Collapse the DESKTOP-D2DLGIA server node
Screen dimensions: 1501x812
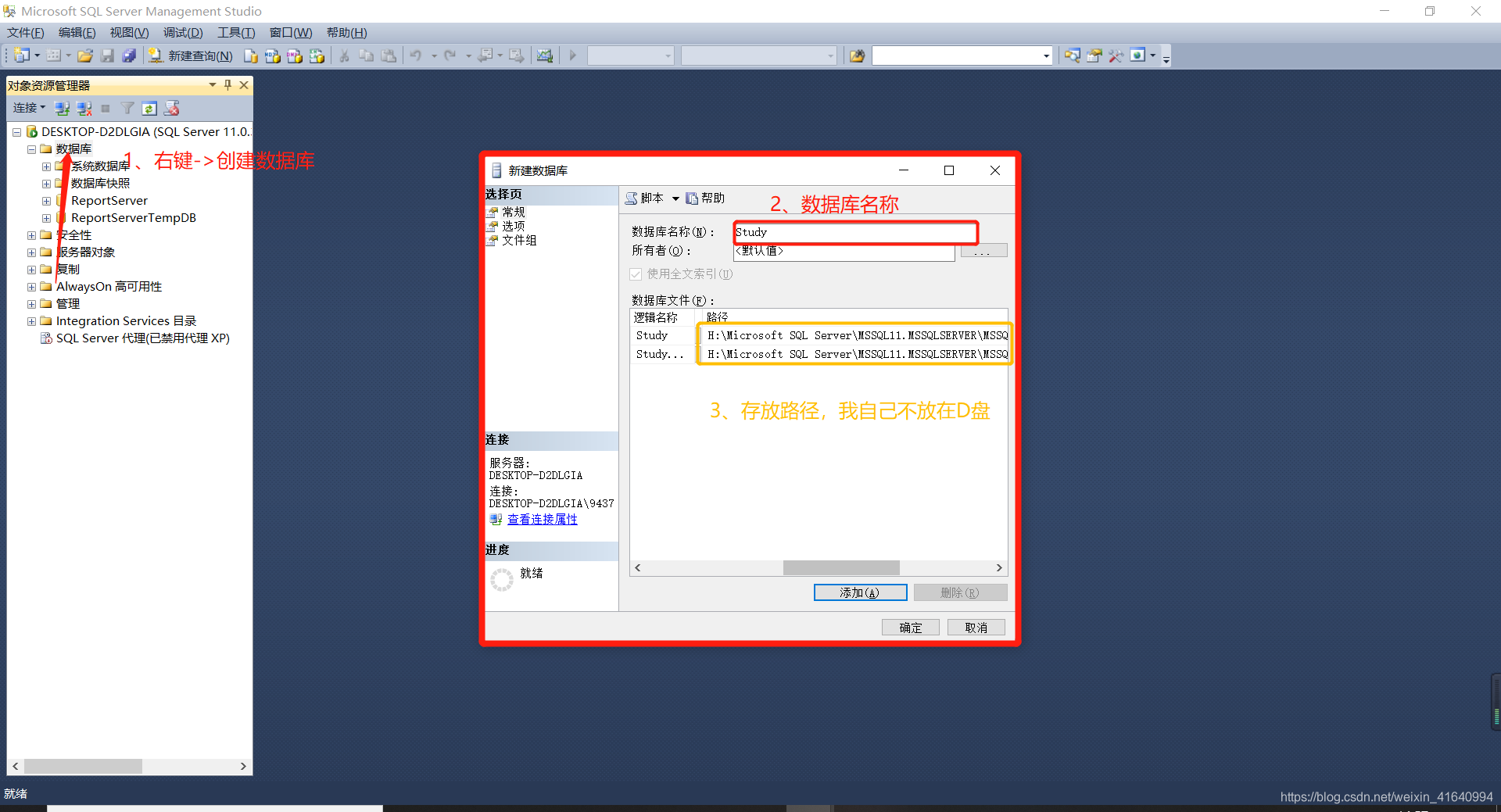pyautogui.click(x=16, y=132)
